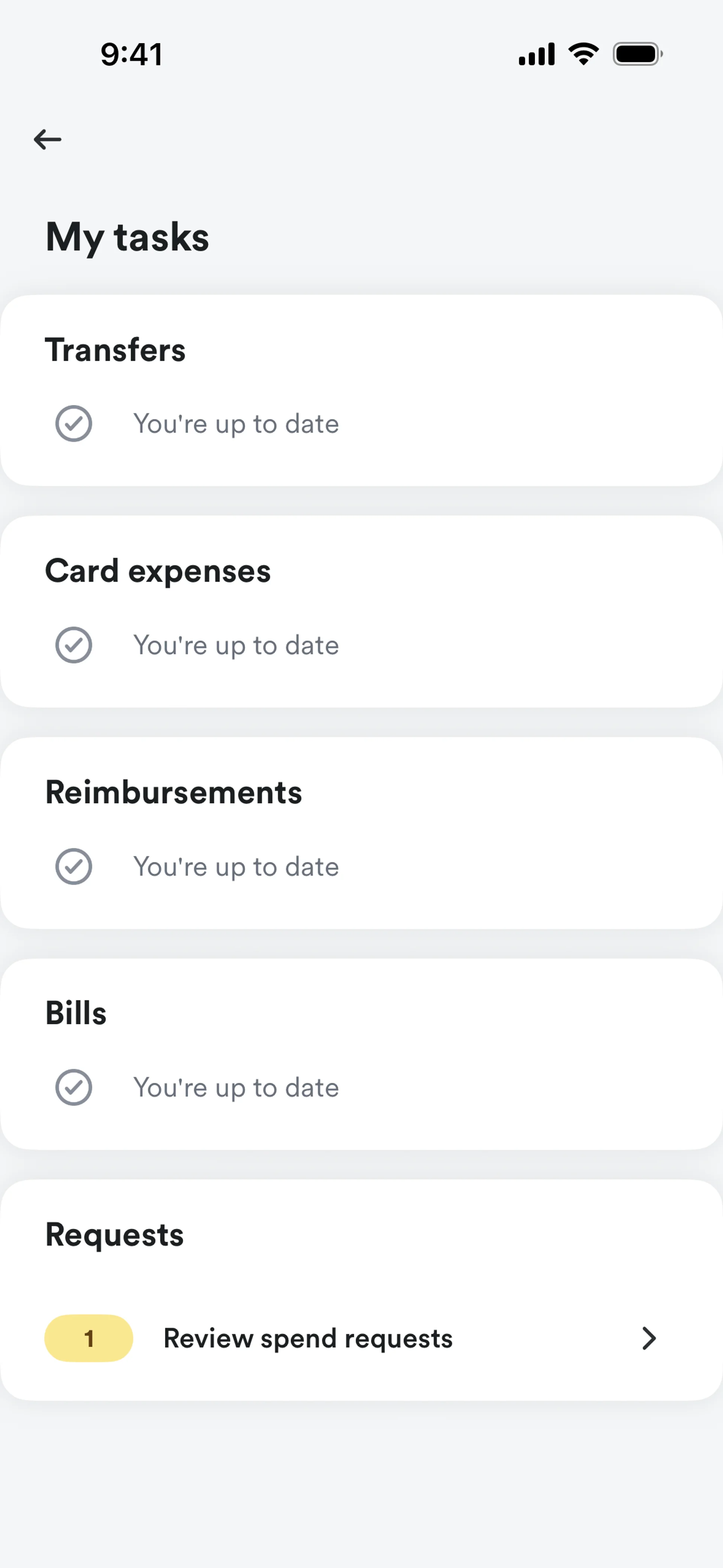The image size is (723, 1568).
Task: Click the Transfers checkmark circle icon
Action: click(74, 424)
